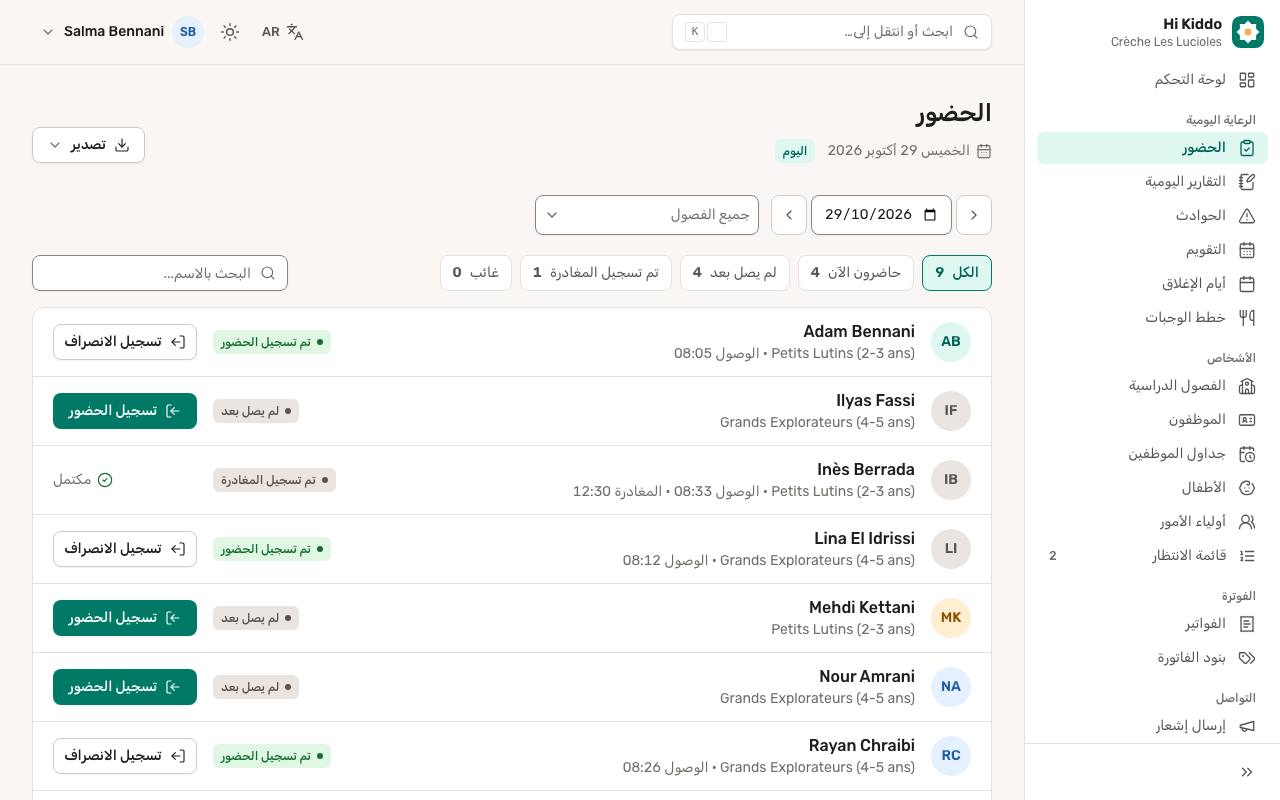
Task: Open the جميع الفصول classroom selector
Action: point(647,215)
